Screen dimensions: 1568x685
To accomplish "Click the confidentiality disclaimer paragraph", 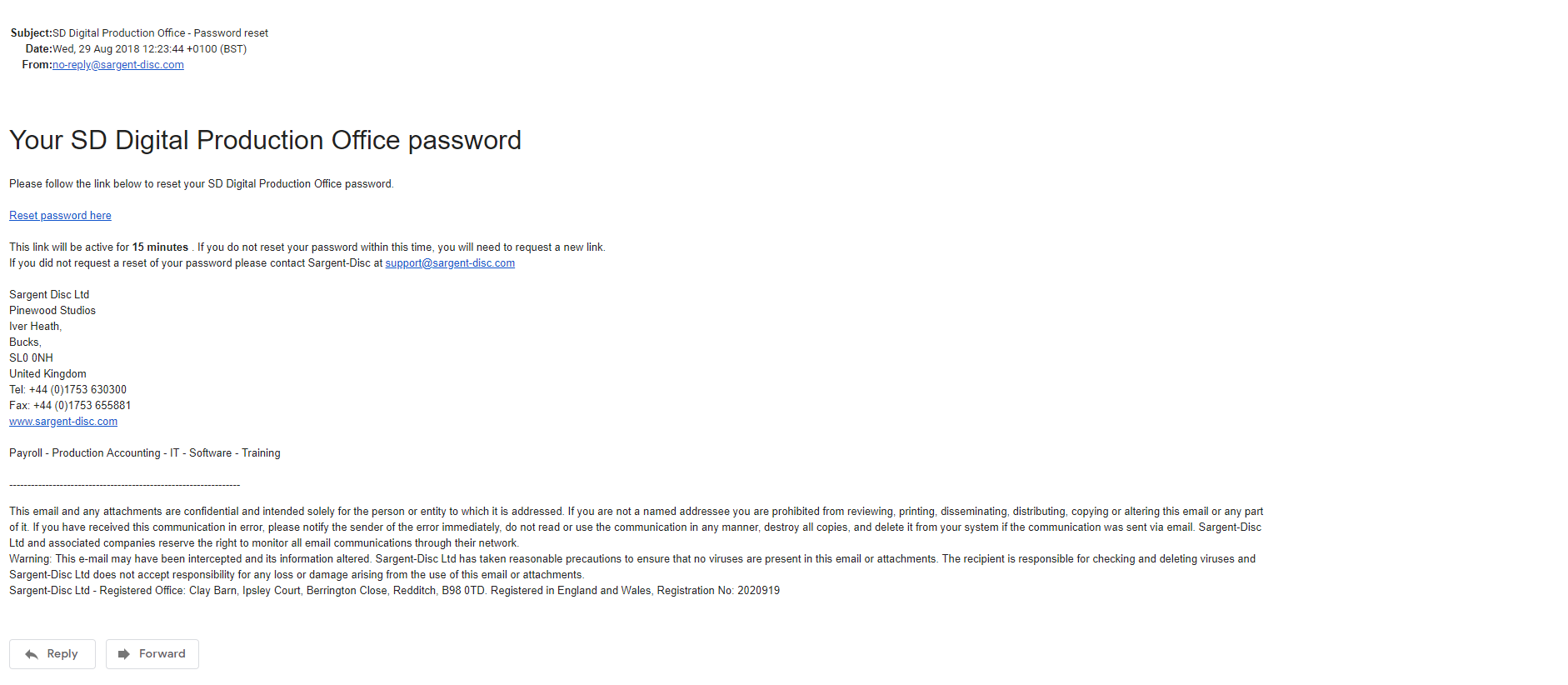I will point(636,527).
